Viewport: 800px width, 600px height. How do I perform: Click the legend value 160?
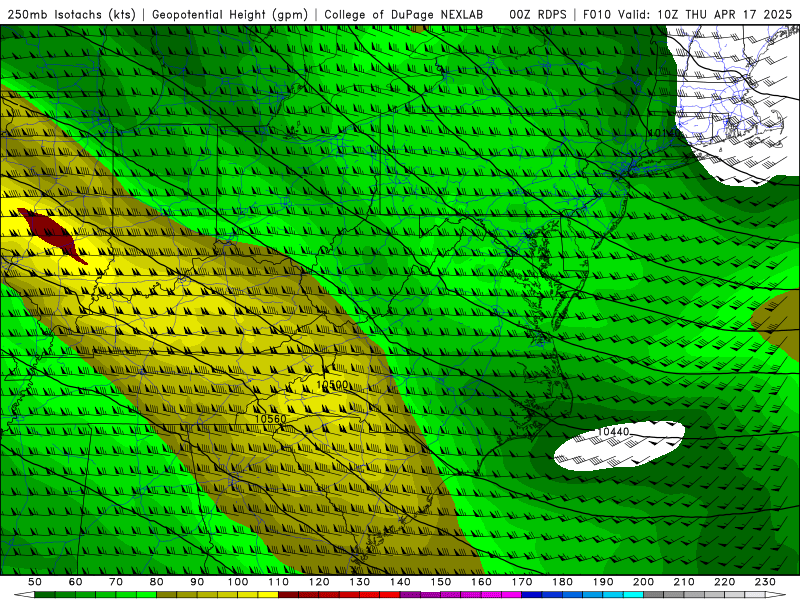click(x=481, y=582)
